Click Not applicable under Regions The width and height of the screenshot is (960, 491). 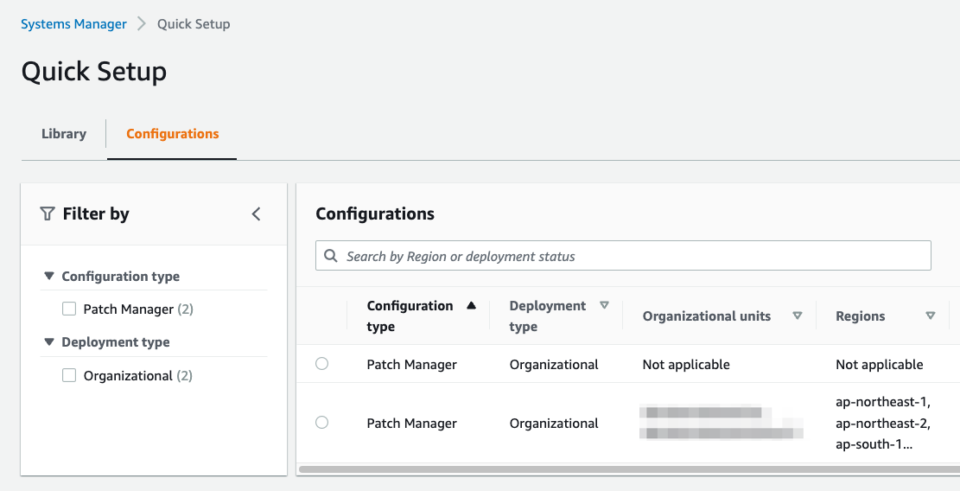click(x=879, y=364)
